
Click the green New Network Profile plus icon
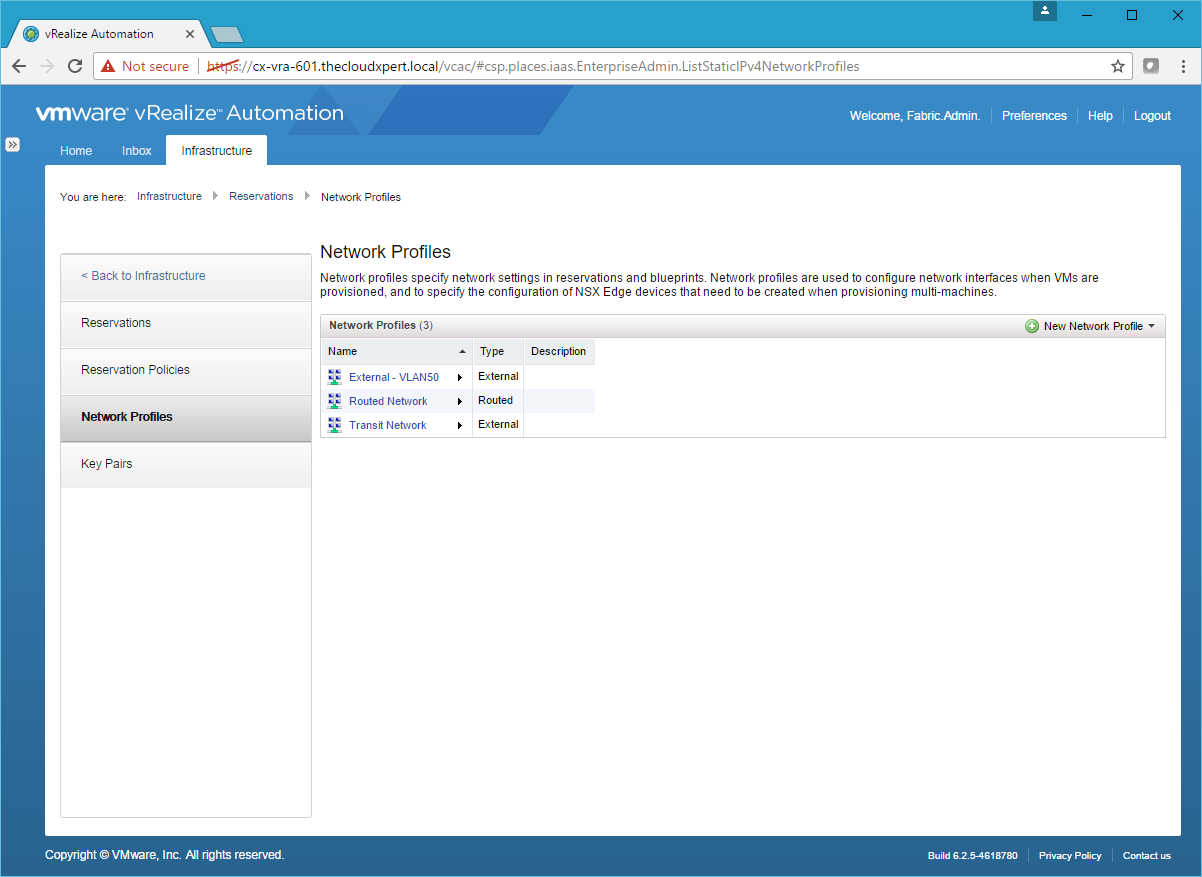(1032, 326)
